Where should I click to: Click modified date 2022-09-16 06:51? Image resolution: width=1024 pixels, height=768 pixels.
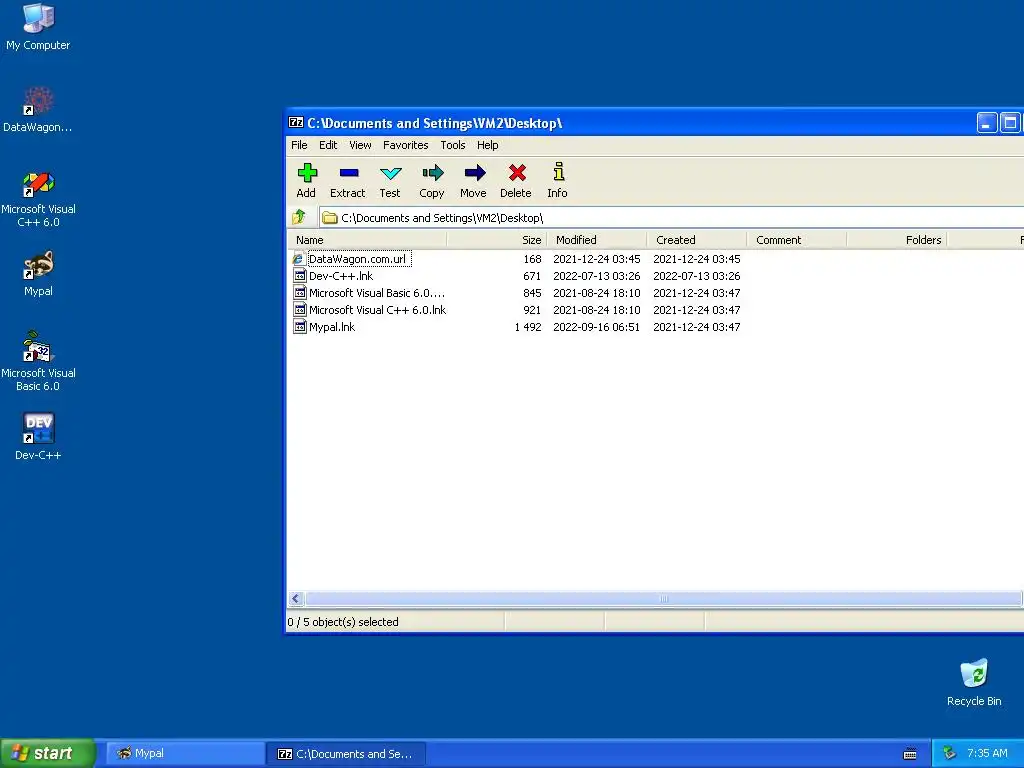click(597, 327)
